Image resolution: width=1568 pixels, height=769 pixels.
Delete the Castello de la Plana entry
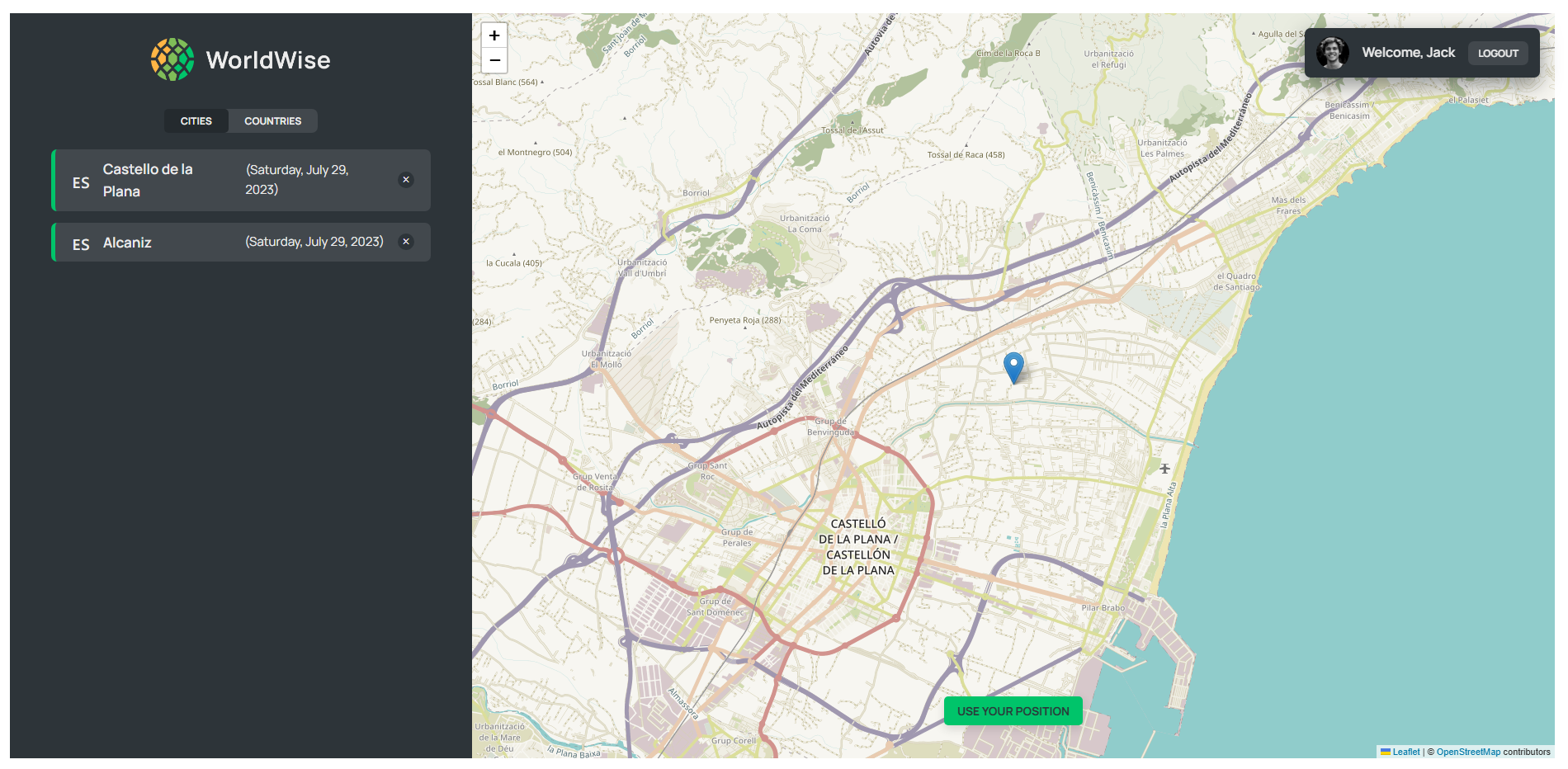tap(406, 180)
